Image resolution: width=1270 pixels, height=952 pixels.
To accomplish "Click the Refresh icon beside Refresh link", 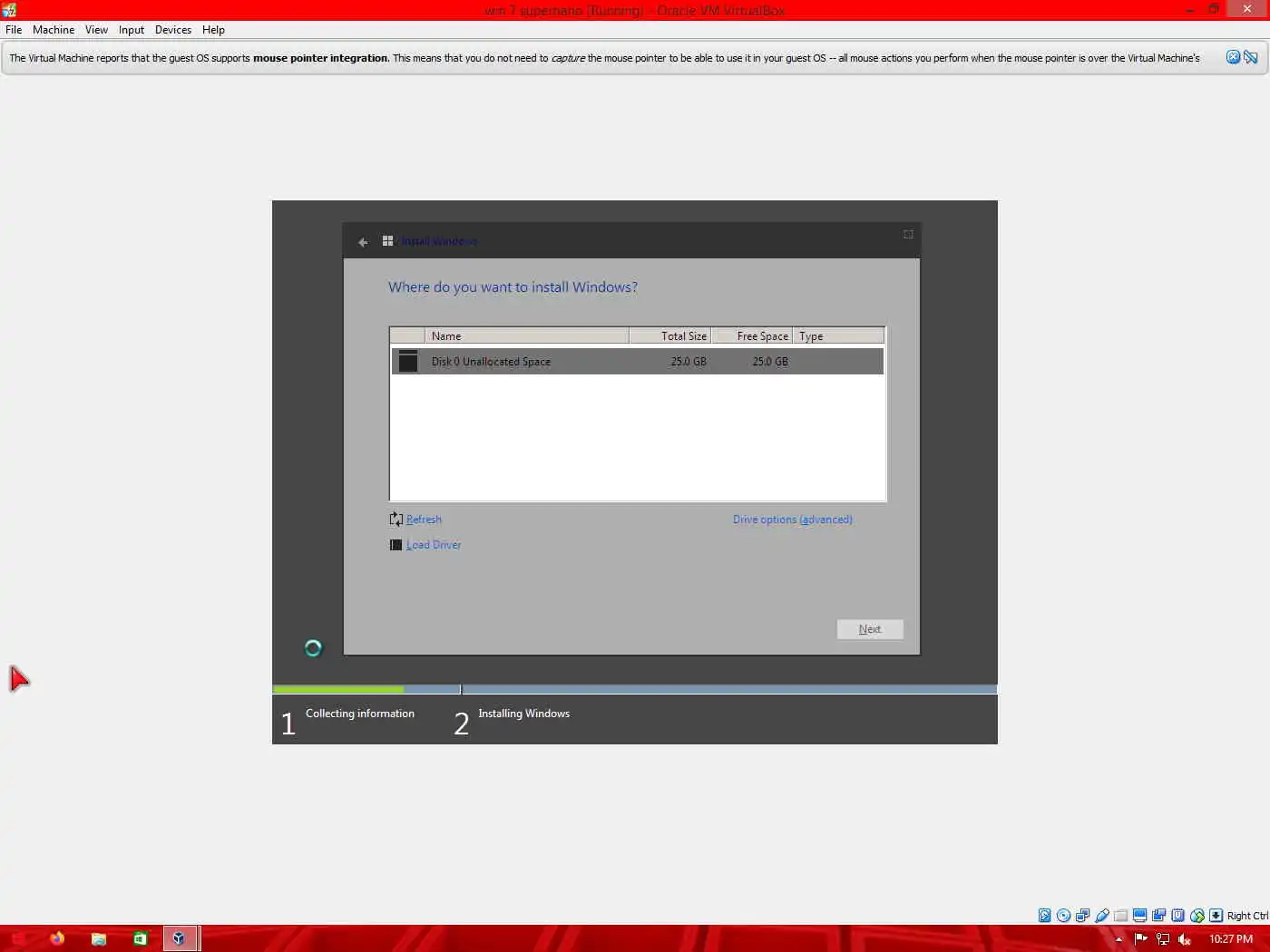I will coord(396,520).
